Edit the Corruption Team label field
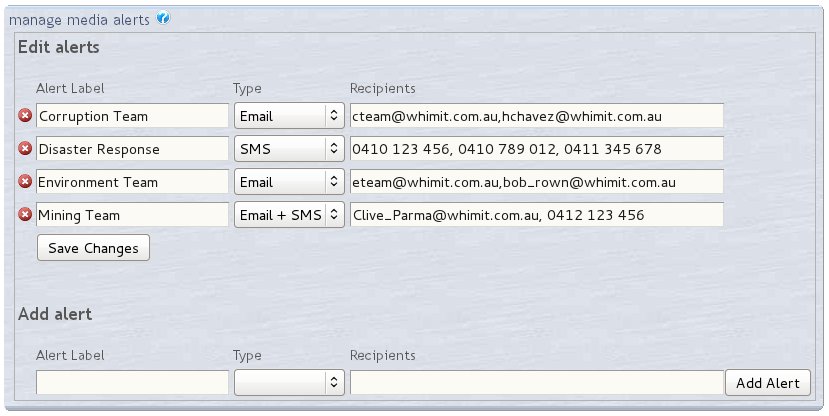 click(132, 116)
